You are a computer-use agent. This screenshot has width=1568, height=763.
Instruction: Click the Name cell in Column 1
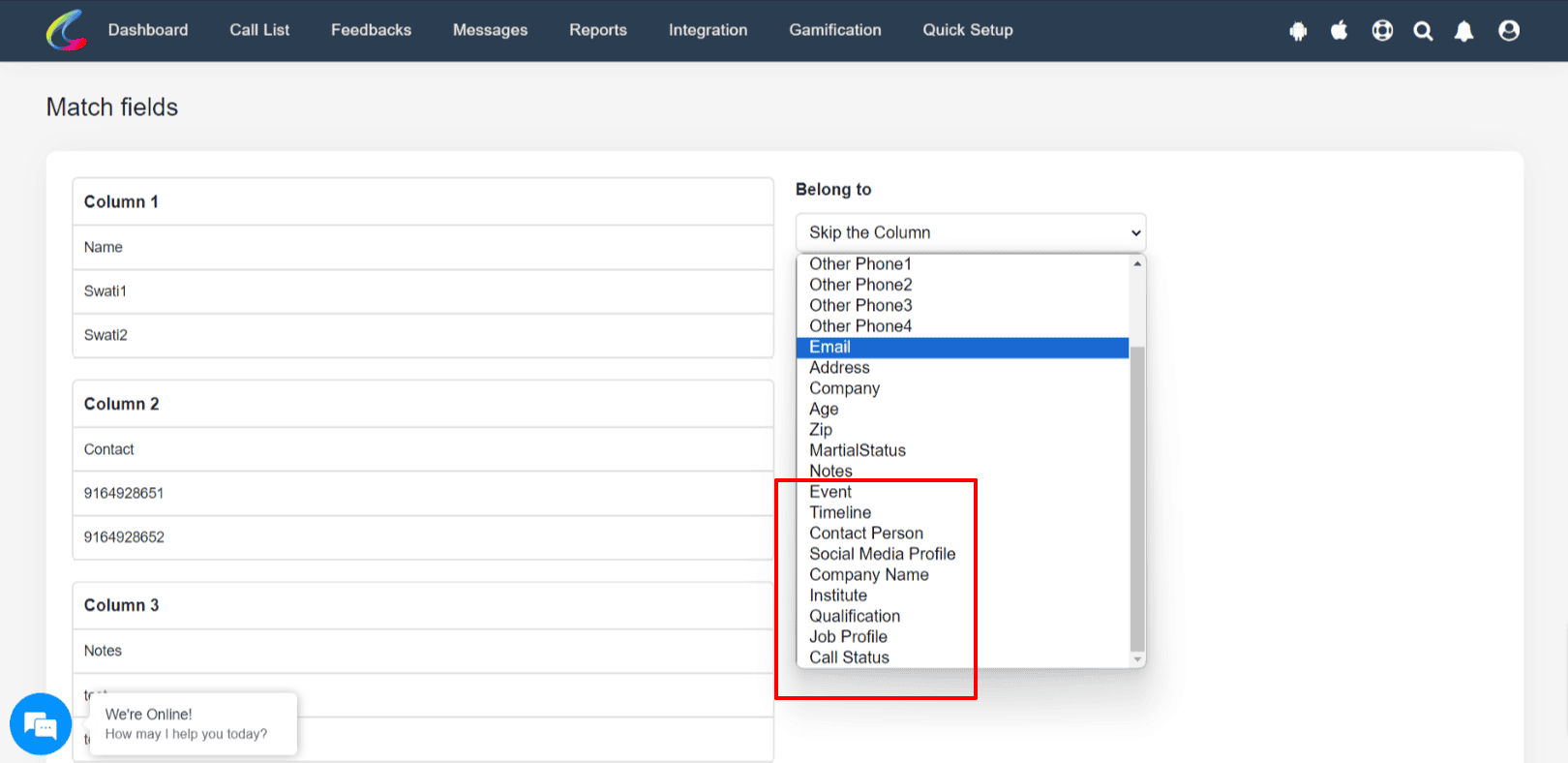click(x=423, y=247)
